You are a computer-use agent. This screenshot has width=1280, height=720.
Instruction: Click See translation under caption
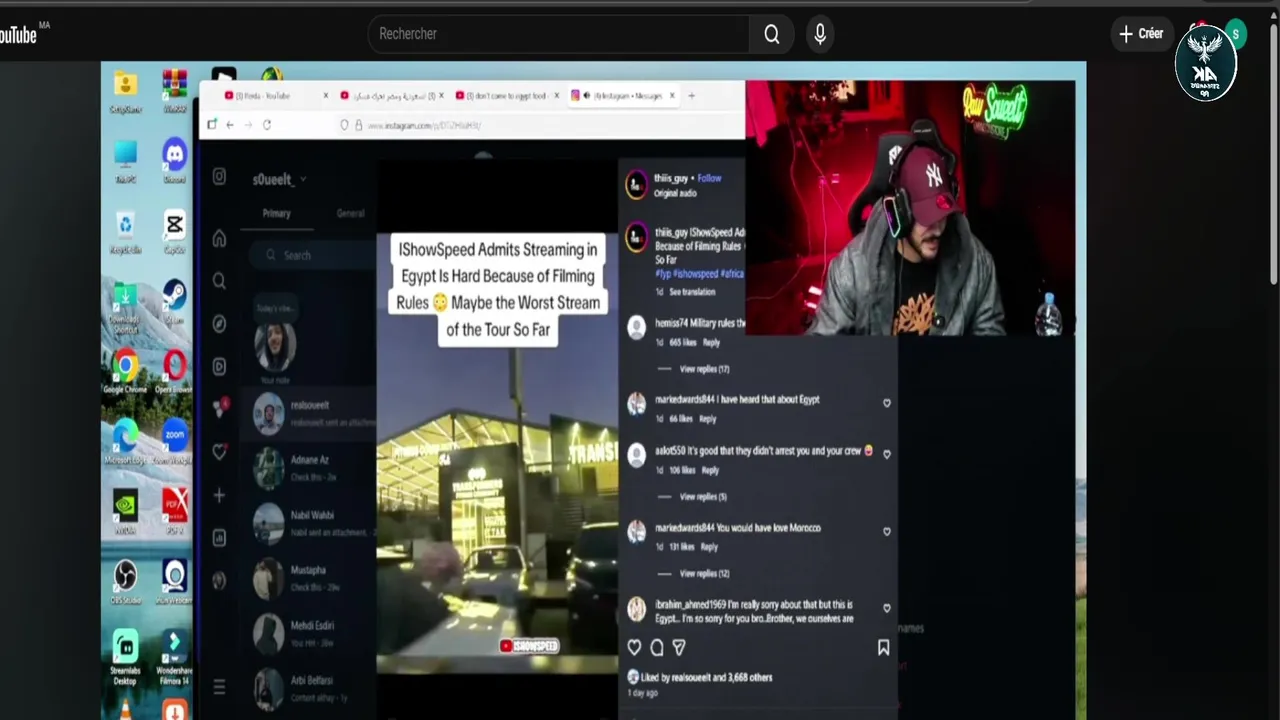[692, 292]
